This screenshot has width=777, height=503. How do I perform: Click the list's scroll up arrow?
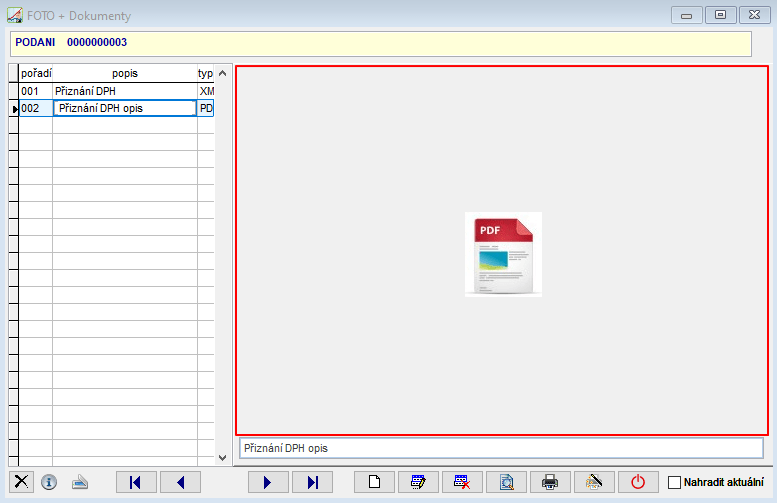tap(222, 73)
